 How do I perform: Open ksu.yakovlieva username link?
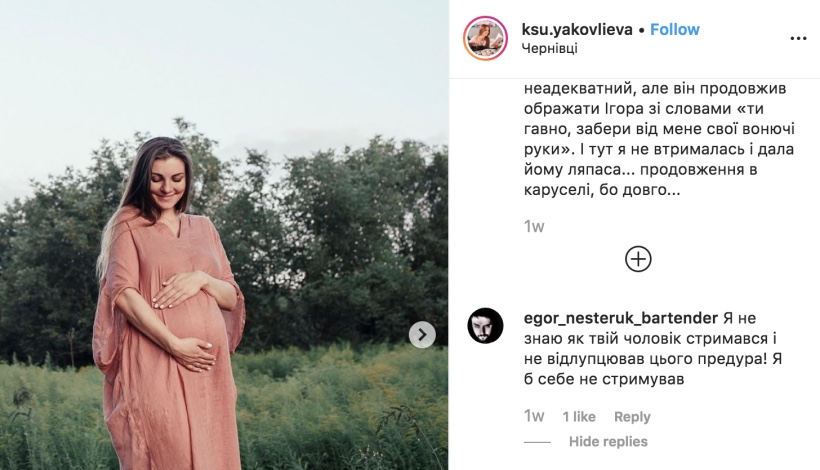(x=577, y=29)
